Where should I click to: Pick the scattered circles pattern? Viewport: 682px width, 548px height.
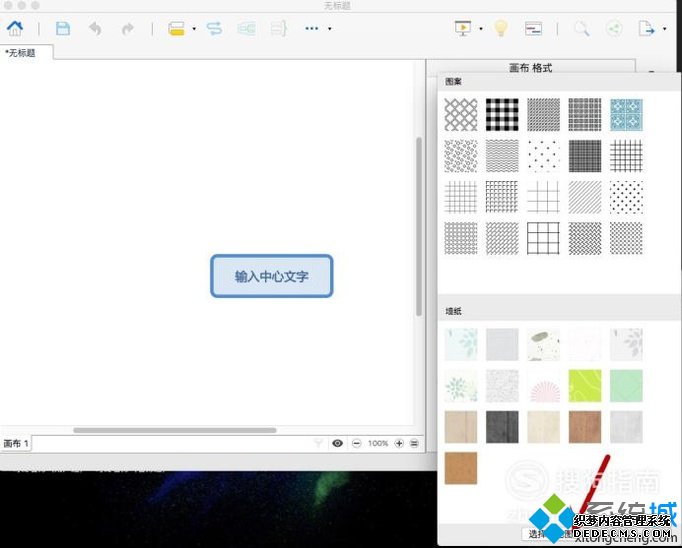click(x=461, y=156)
